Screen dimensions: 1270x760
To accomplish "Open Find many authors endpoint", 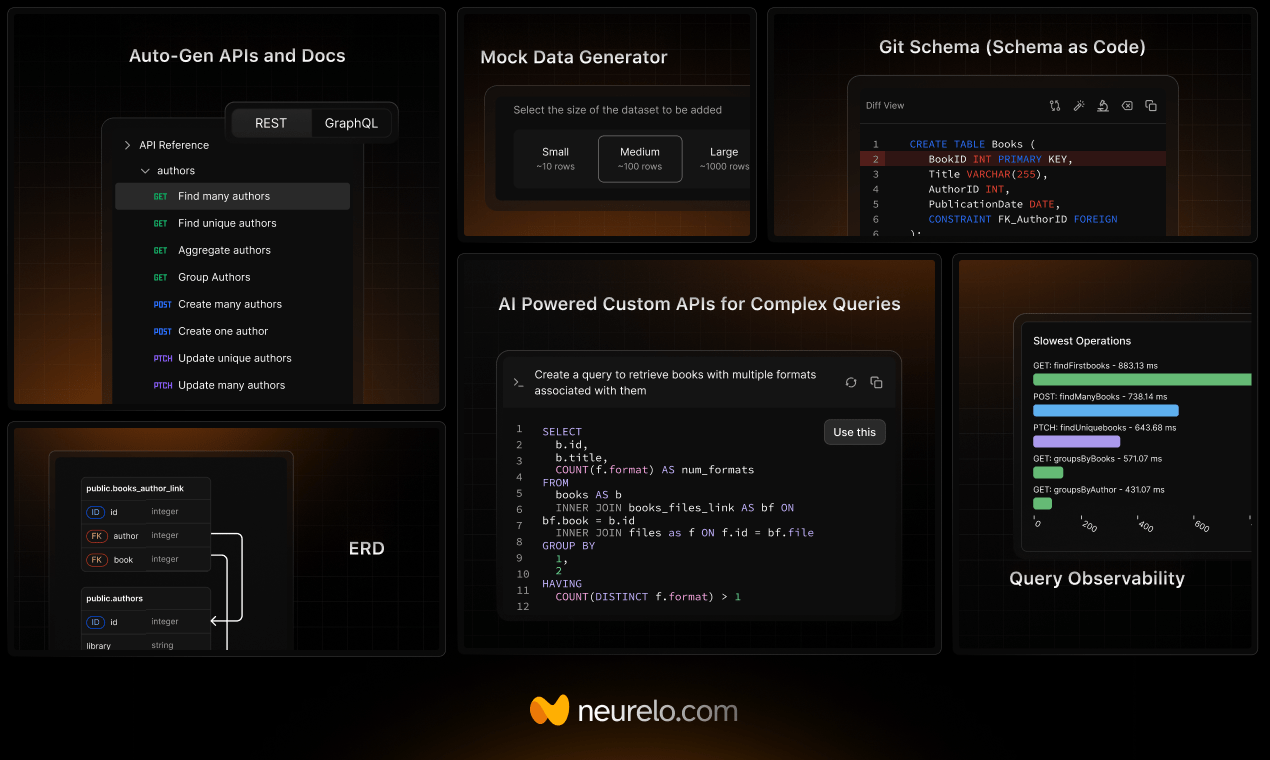I will tap(232, 196).
